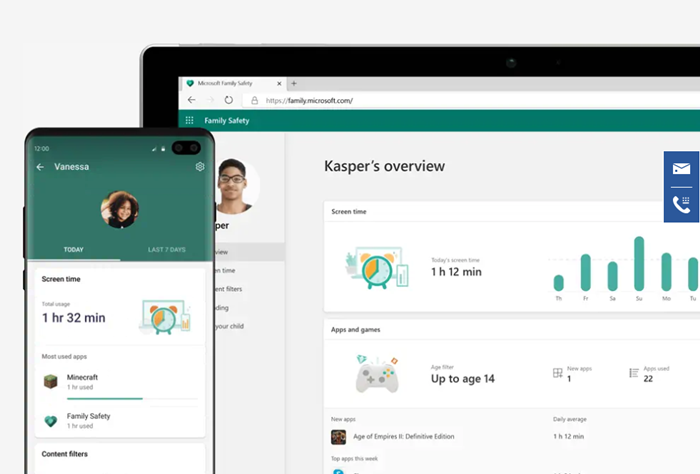Click the browser back arrow
Viewport: 700px width, 474px height.
tap(192, 100)
